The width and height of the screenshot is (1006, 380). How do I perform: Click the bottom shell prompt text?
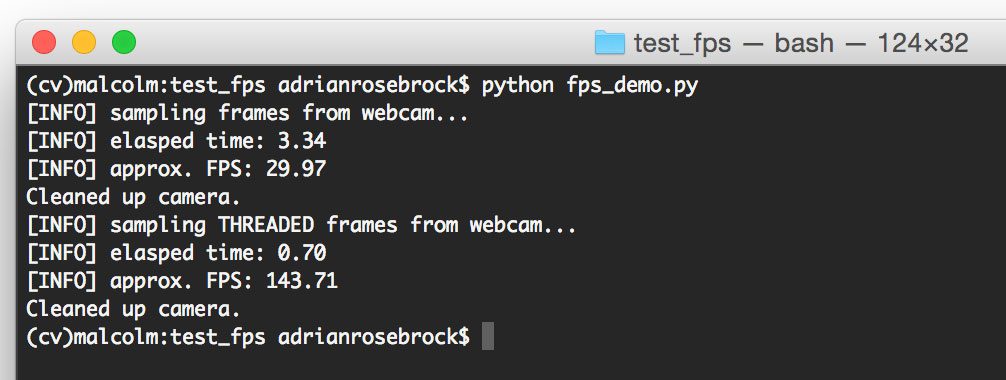coord(248,337)
